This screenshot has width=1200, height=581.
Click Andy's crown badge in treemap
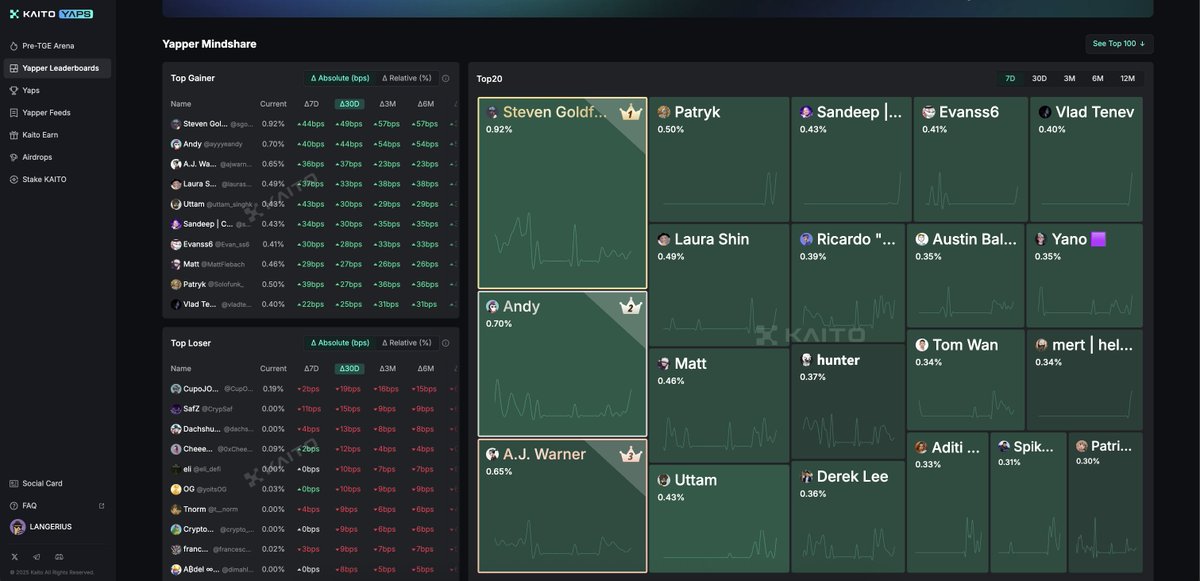[630, 307]
